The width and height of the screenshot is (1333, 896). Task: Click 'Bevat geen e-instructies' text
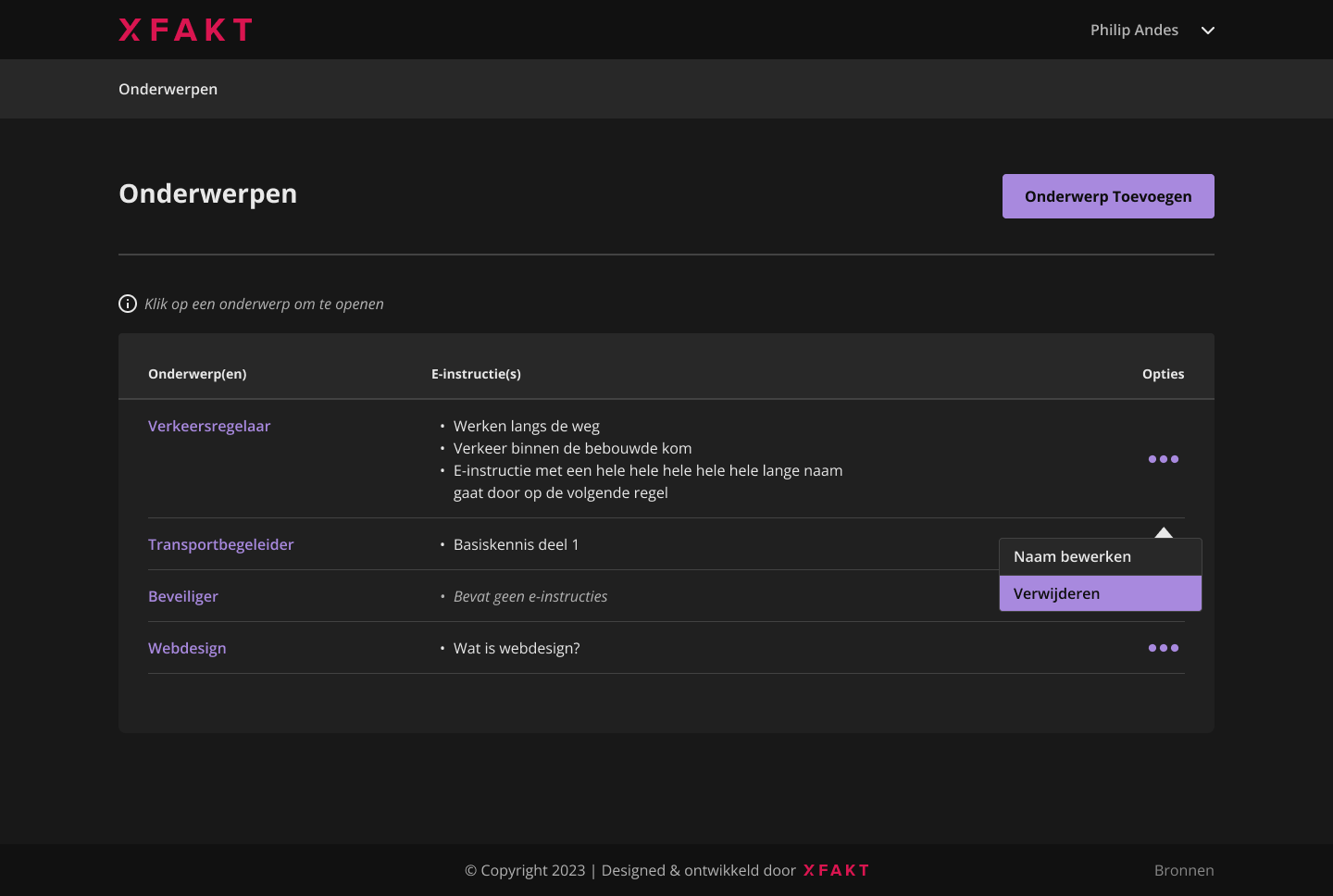pos(530,596)
